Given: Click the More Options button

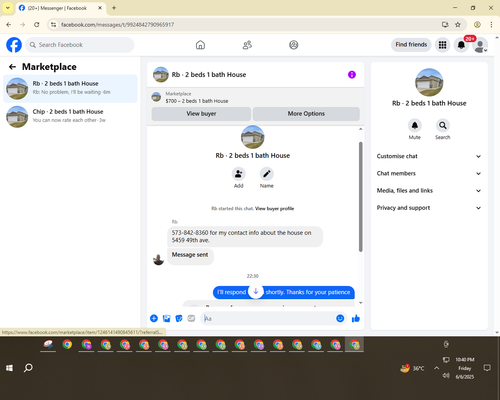Looking at the screenshot, I should point(306,114).
